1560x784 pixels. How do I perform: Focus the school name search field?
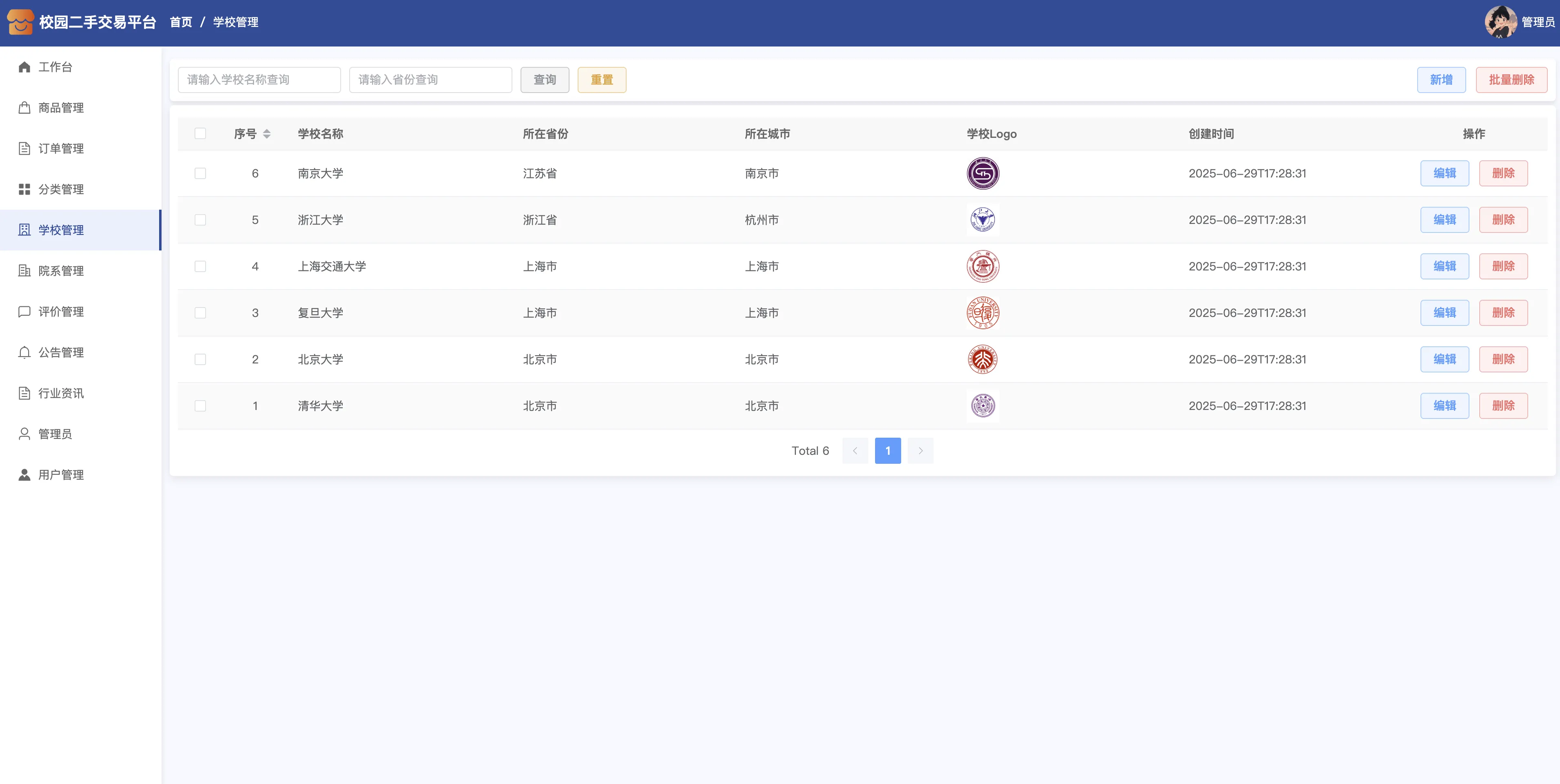coord(259,80)
